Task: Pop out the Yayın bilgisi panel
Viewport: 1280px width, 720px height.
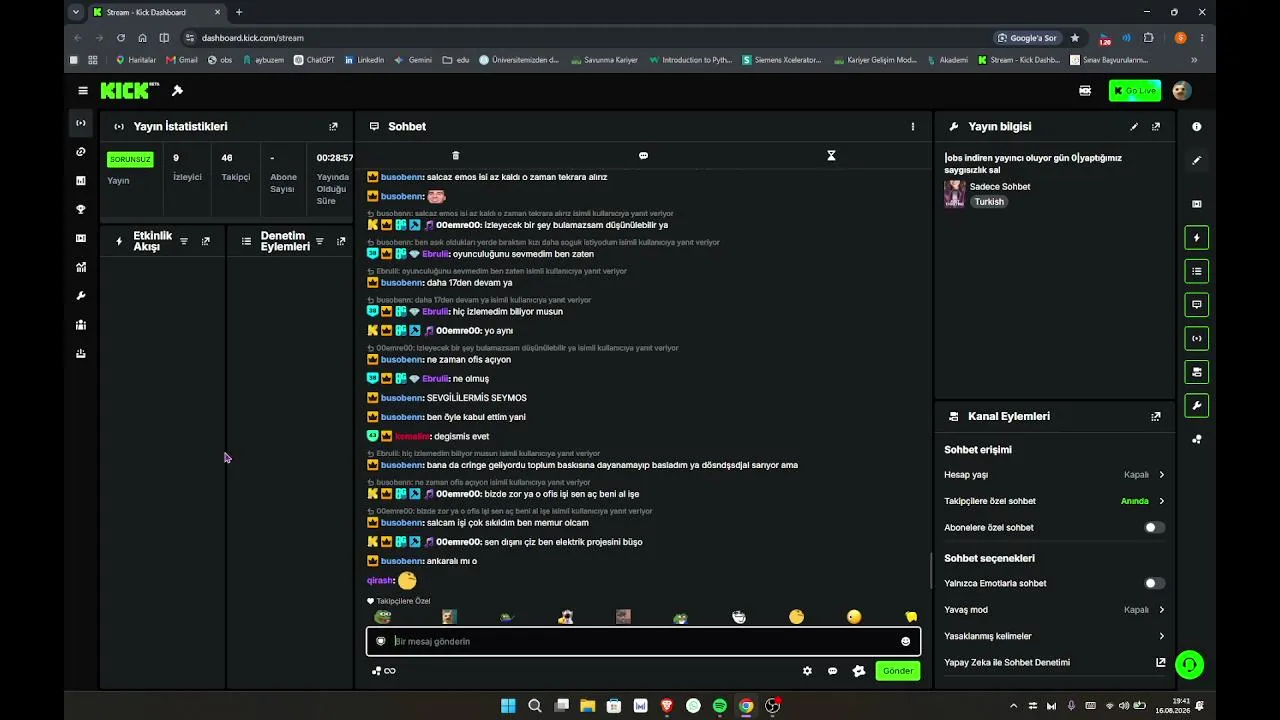Action: [x=1156, y=127]
